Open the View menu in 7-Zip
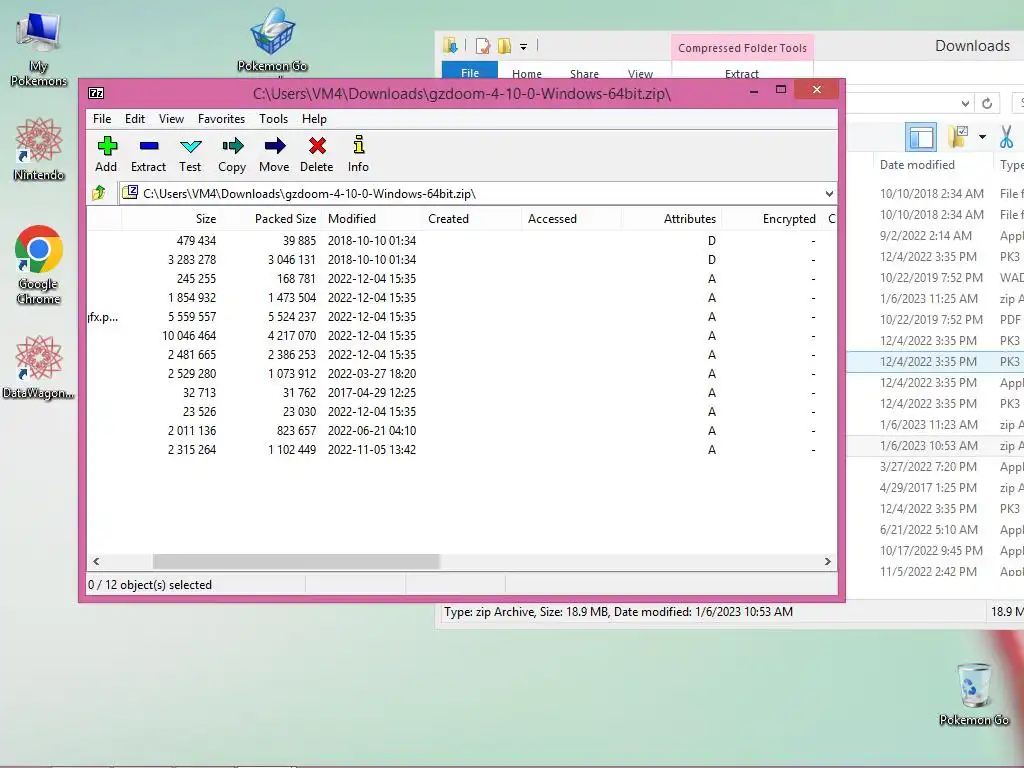 (x=171, y=119)
